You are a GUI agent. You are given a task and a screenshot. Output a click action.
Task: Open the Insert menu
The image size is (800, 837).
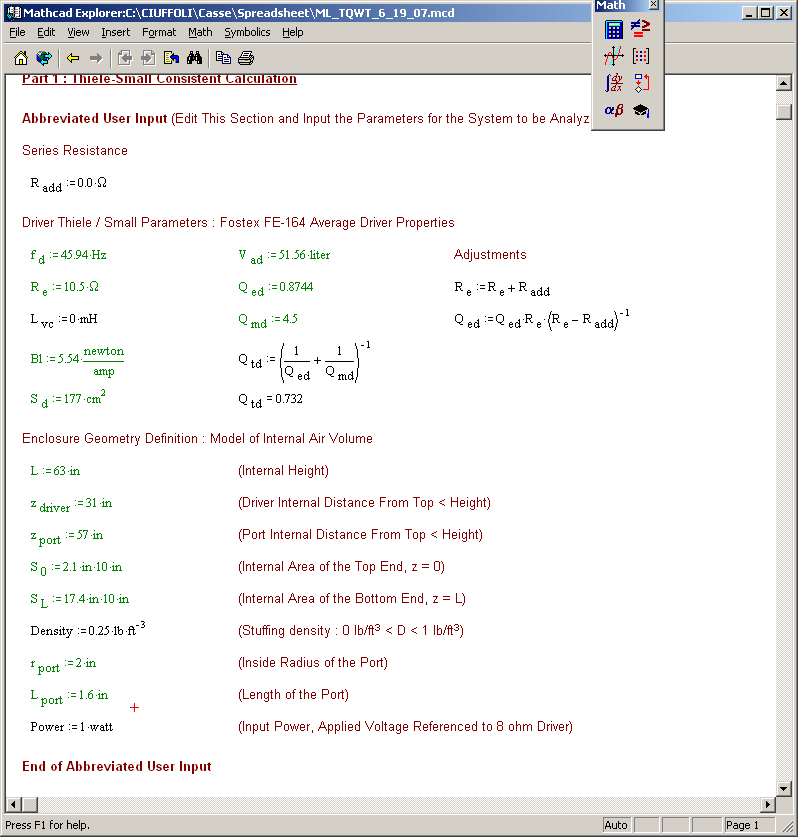115,32
